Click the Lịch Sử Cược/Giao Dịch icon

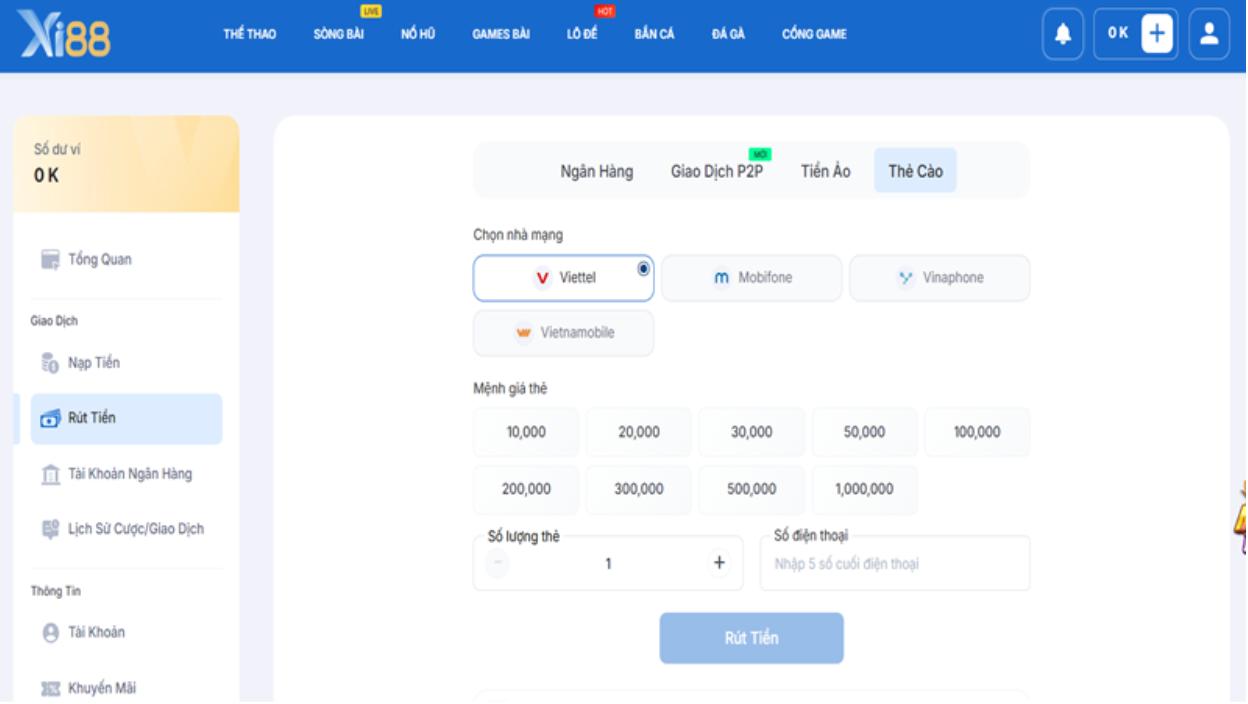tap(49, 529)
